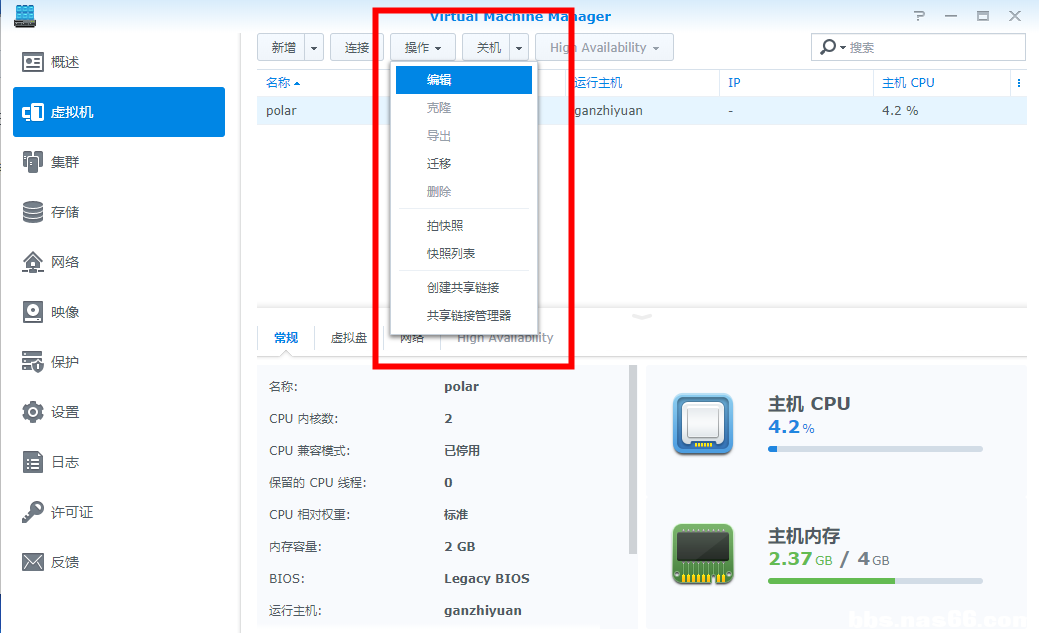The image size is (1039, 633).
Task: Expand the 新增 (Create) dropdown arrow
Action: 313,47
